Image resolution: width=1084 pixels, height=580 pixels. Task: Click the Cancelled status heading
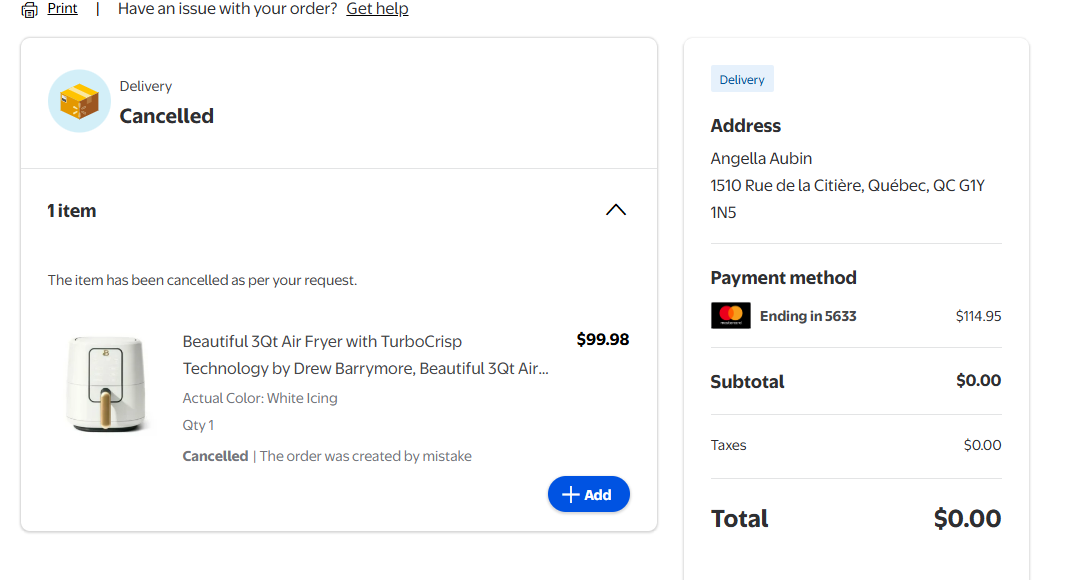click(x=167, y=116)
